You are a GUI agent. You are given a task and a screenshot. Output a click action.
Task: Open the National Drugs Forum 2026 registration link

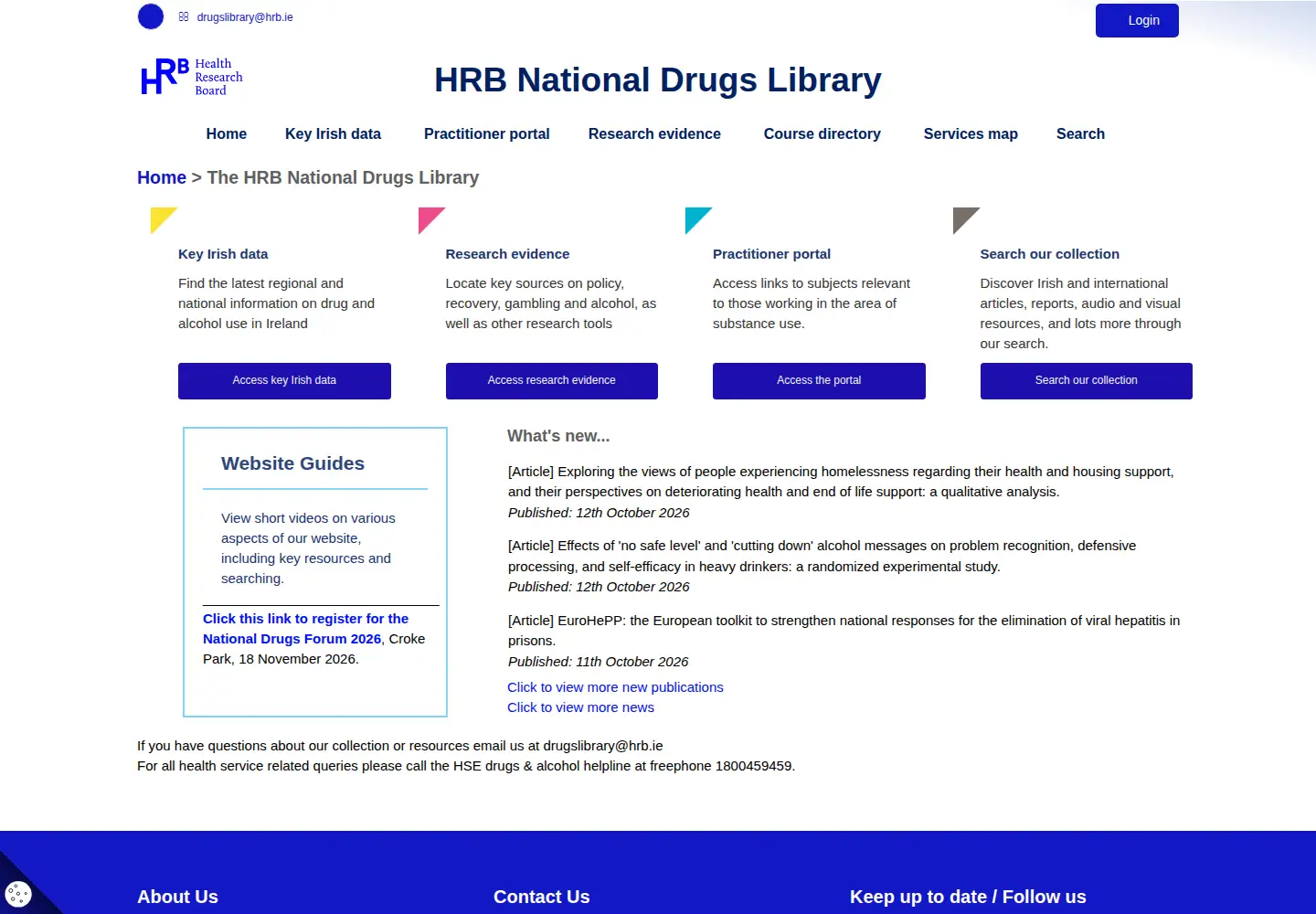click(305, 629)
